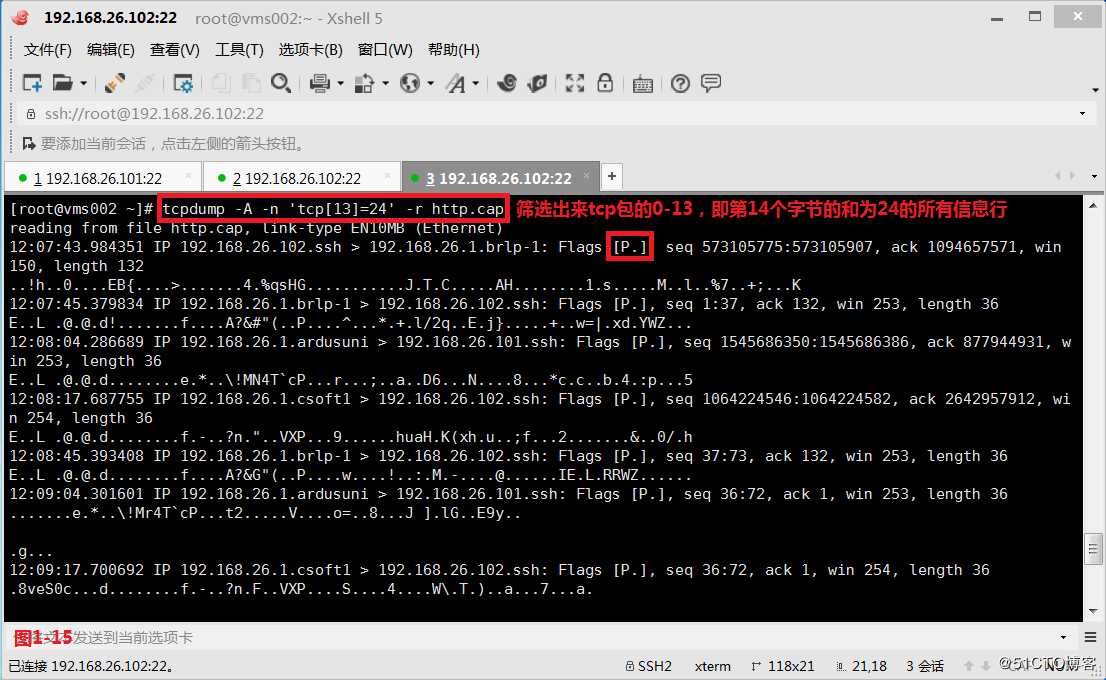Open the 选项卡(B) menu
Screen dimensions: 1106x680
tap(310, 49)
